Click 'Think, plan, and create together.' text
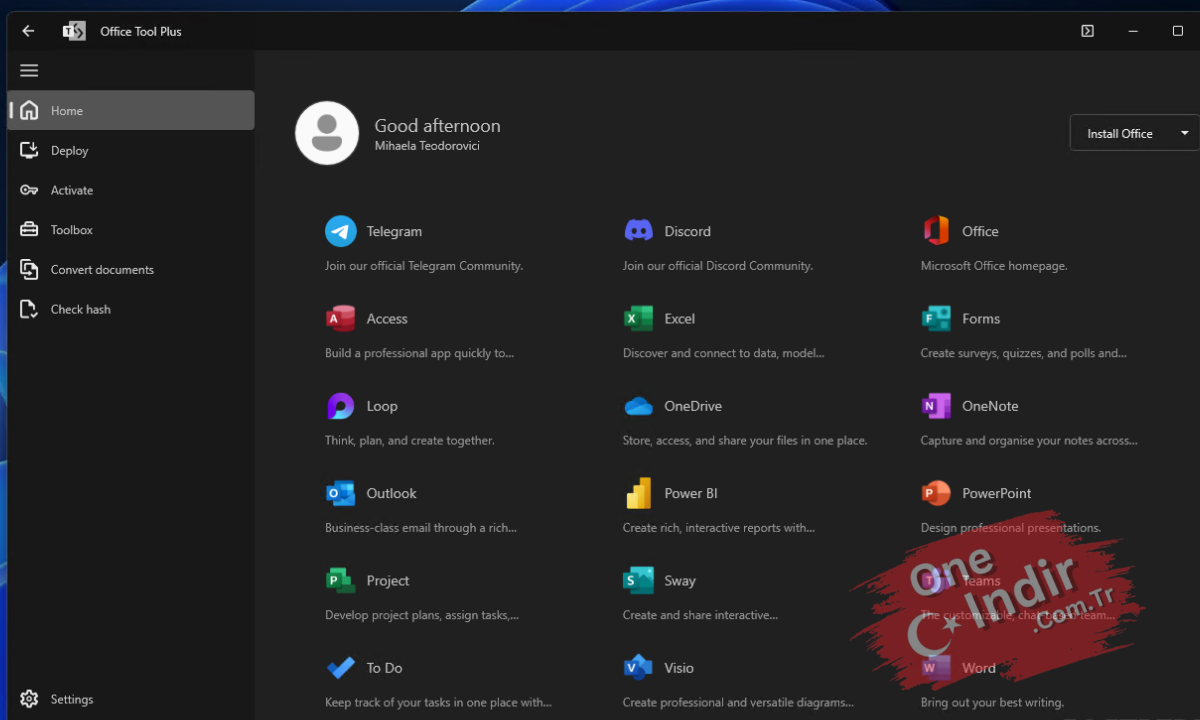1200x720 pixels. coord(410,440)
